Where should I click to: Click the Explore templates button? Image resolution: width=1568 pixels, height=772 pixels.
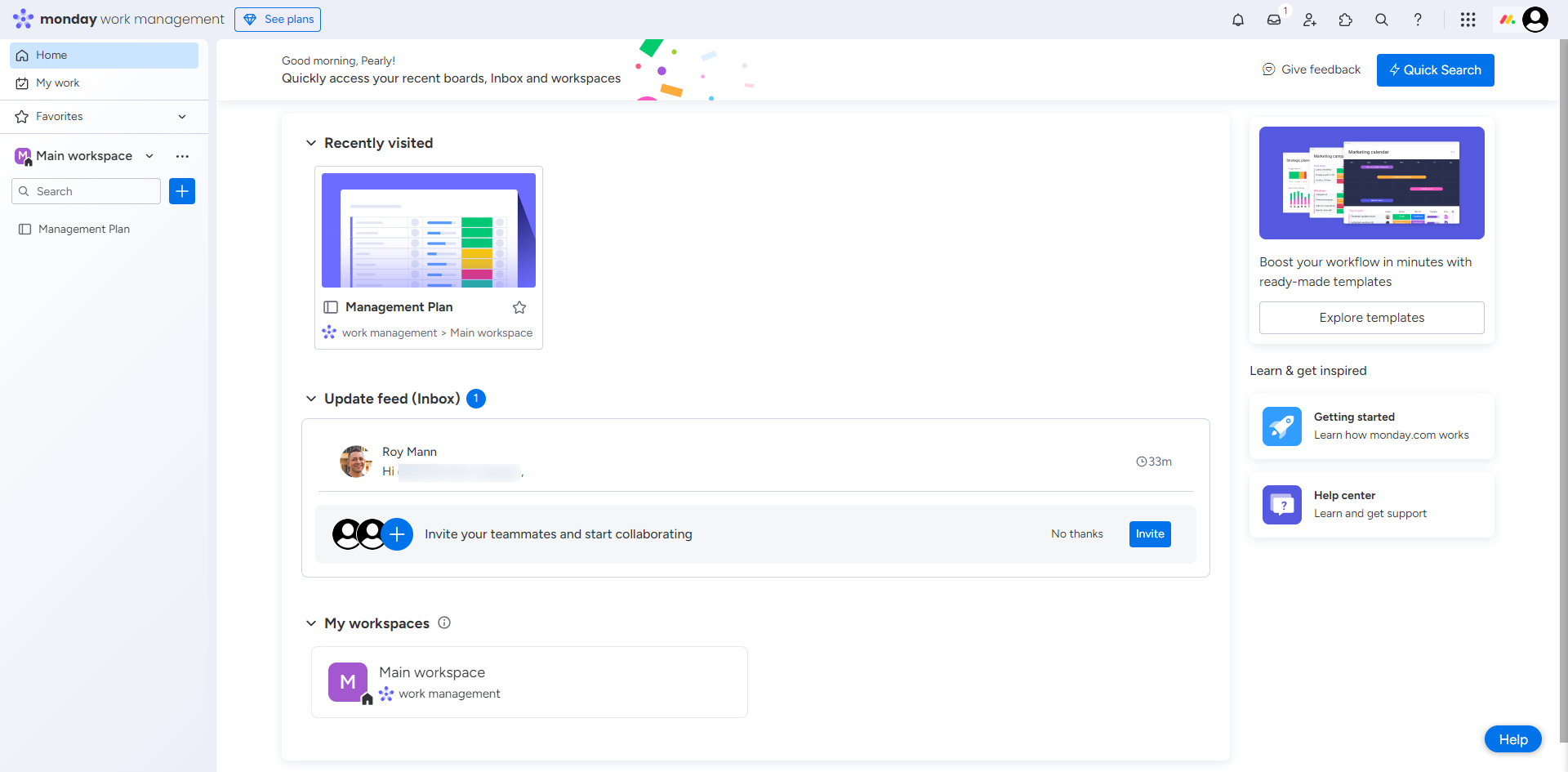coord(1371,317)
